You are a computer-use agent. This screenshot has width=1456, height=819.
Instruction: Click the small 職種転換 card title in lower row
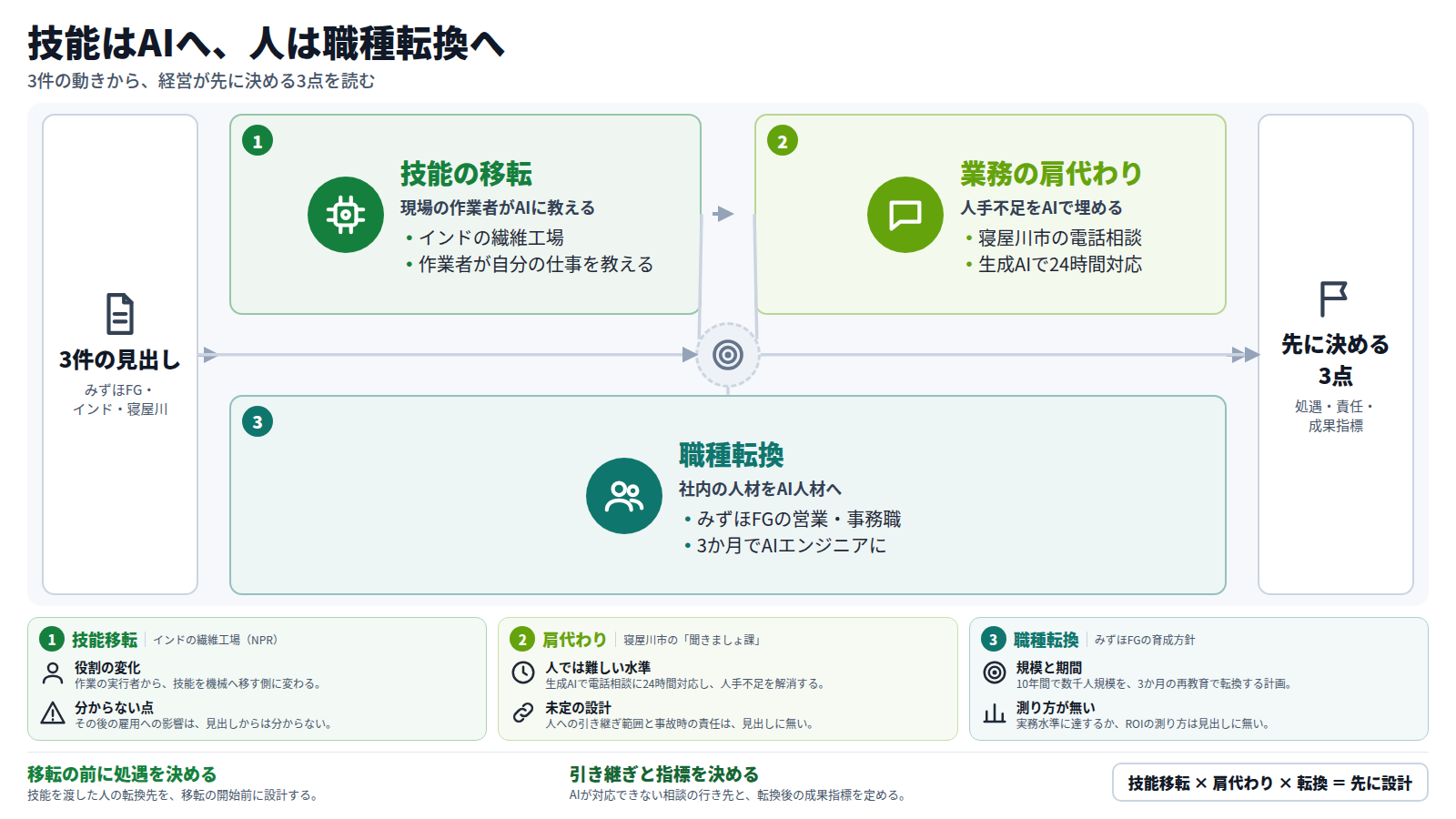click(1046, 640)
